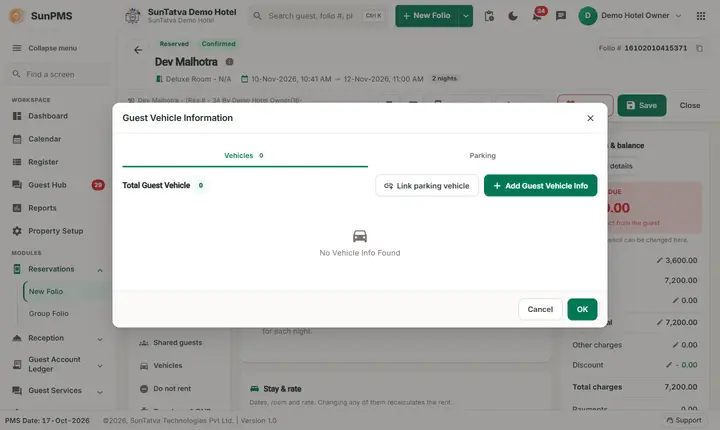720x430 pixels.
Task: Cancel the vehicle information dialog
Action: 540,309
